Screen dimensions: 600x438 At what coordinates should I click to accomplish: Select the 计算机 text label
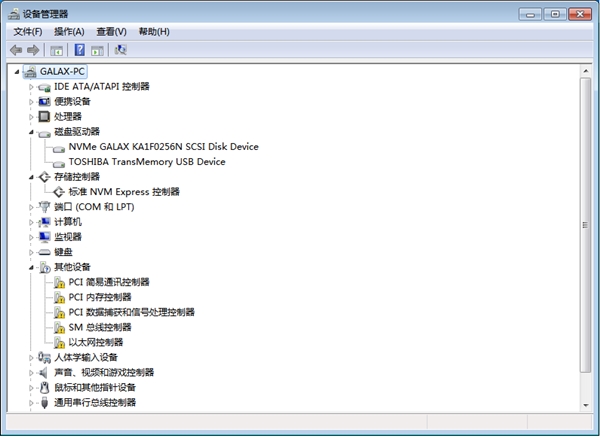68,222
